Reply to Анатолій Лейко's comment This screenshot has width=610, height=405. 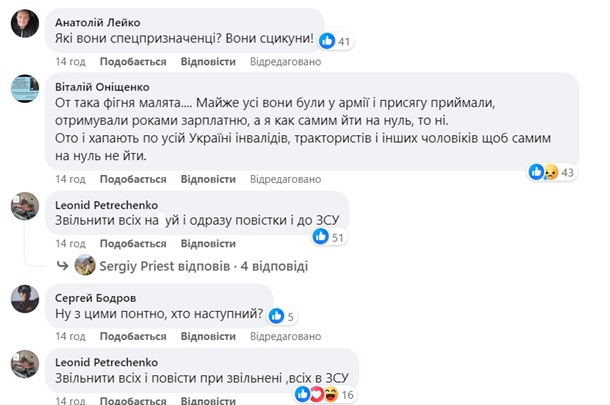pos(208,62)
